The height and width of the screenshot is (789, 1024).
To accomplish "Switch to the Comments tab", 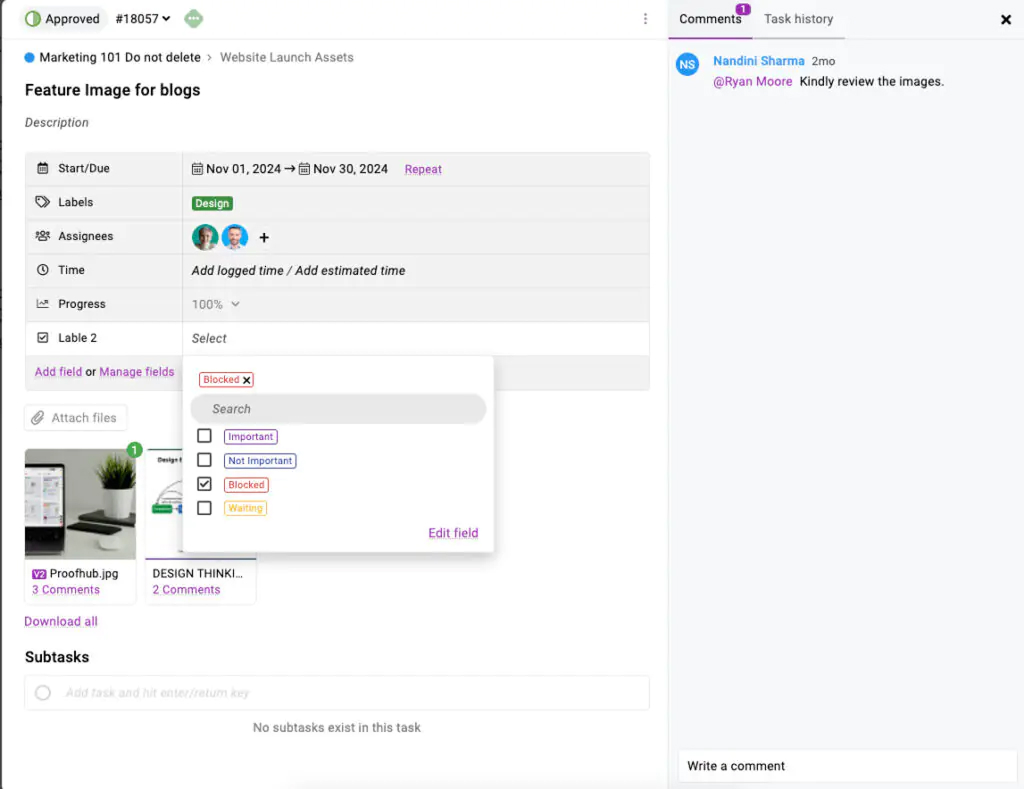I will (x=711, y=19).
